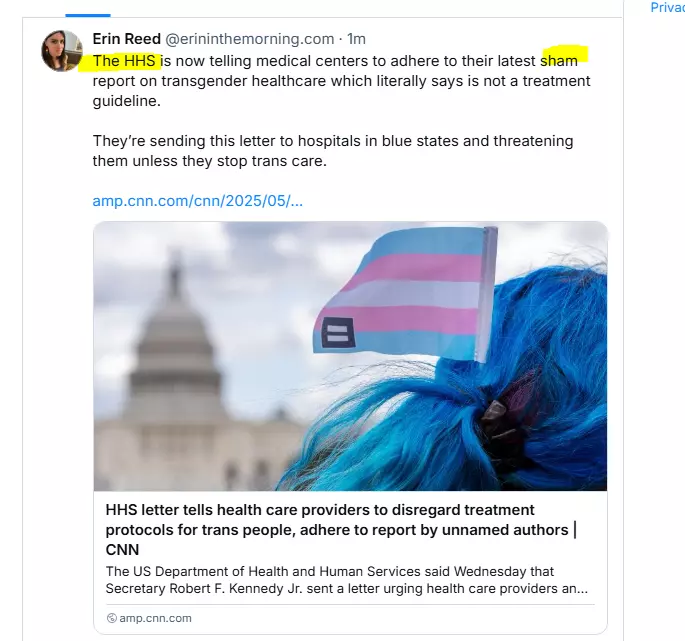Follow the amp.cnn.com/cnn/2025/05 link
This screenshot has width=685, height=641.
pos(197,201)
